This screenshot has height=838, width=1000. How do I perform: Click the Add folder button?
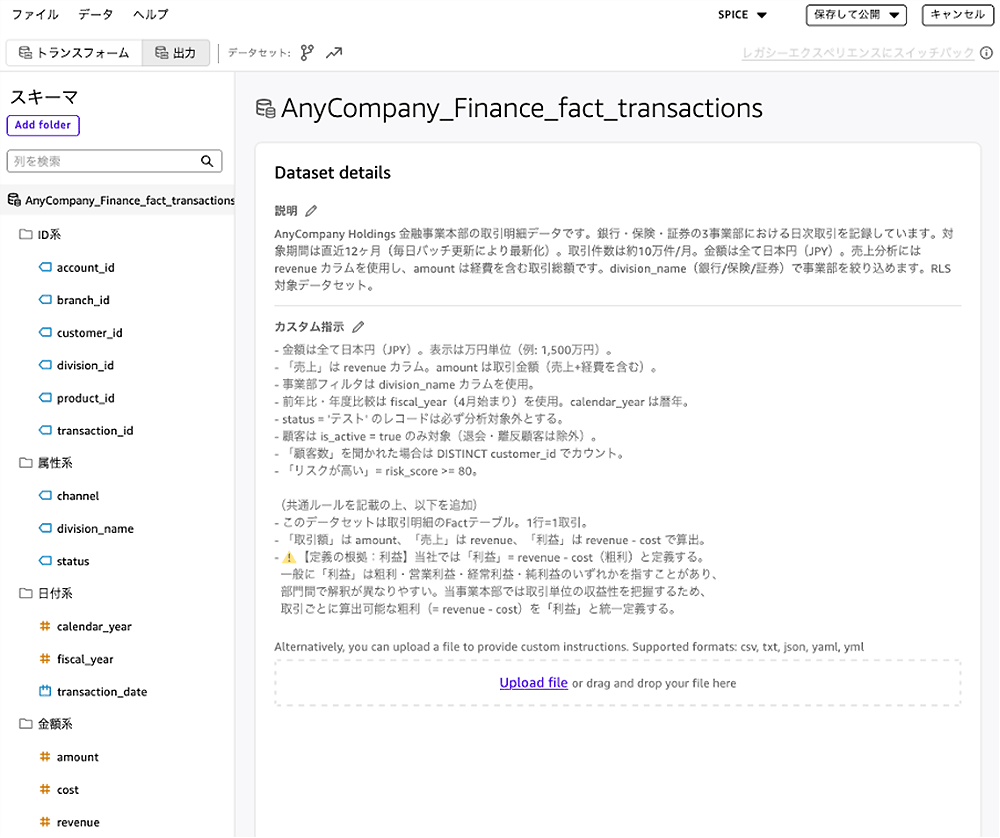[x=43, y=125]
